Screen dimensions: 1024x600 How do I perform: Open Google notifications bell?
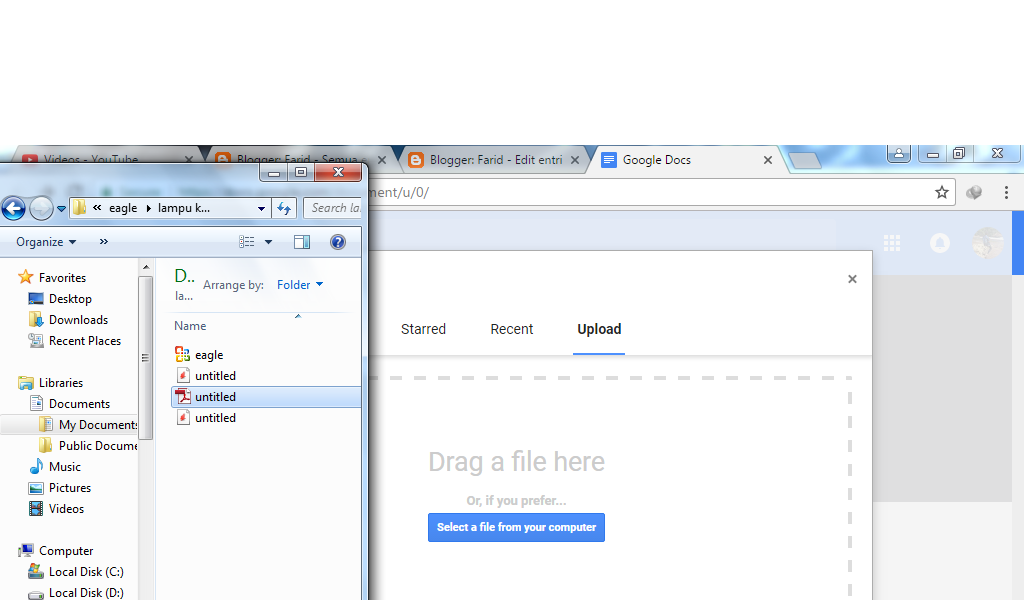tap(940, 243)
